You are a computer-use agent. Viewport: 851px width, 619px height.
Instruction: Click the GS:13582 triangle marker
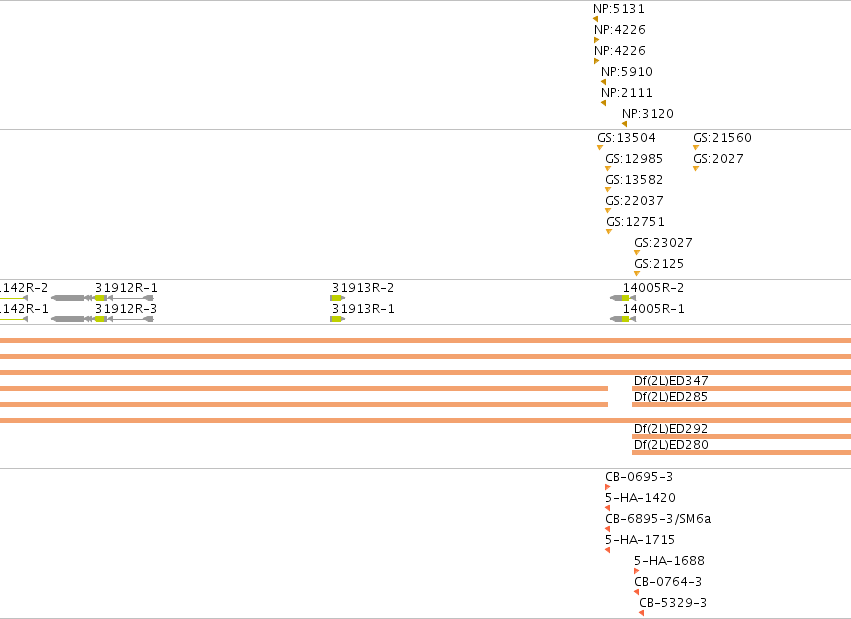608,190
